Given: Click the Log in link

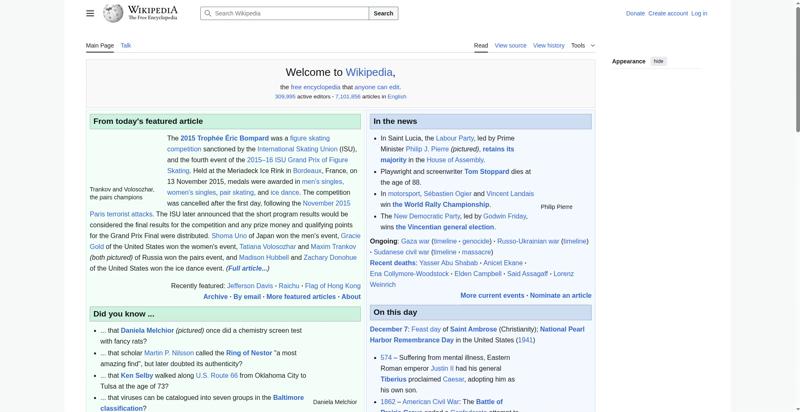Looking at the screenshot, I should (x=699, y=13).
